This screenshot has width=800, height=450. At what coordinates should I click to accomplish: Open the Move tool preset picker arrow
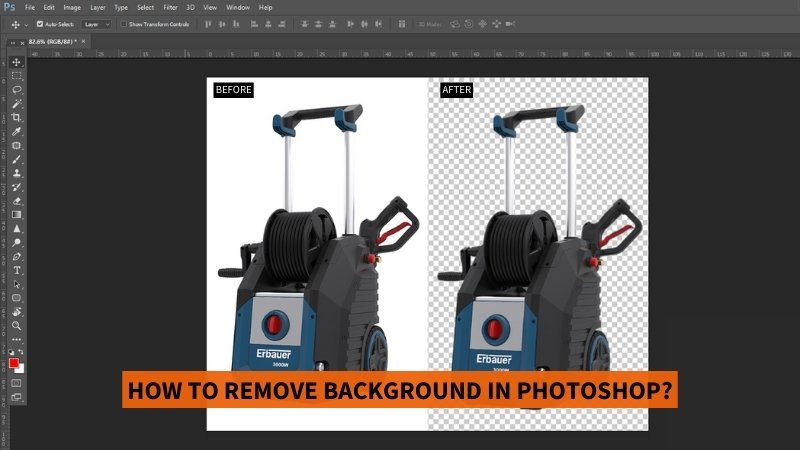click(x=27, y=24)
